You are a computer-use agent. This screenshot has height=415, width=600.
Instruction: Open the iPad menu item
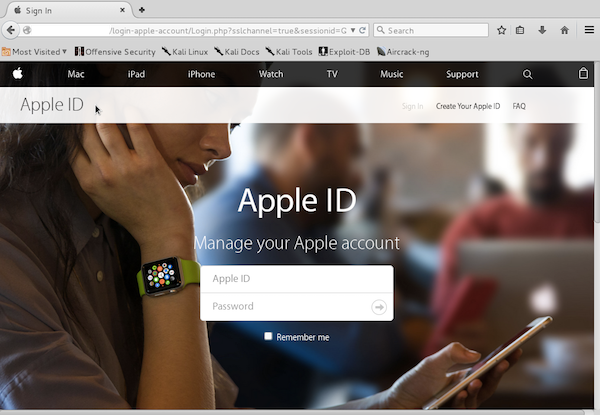(136, 74)
